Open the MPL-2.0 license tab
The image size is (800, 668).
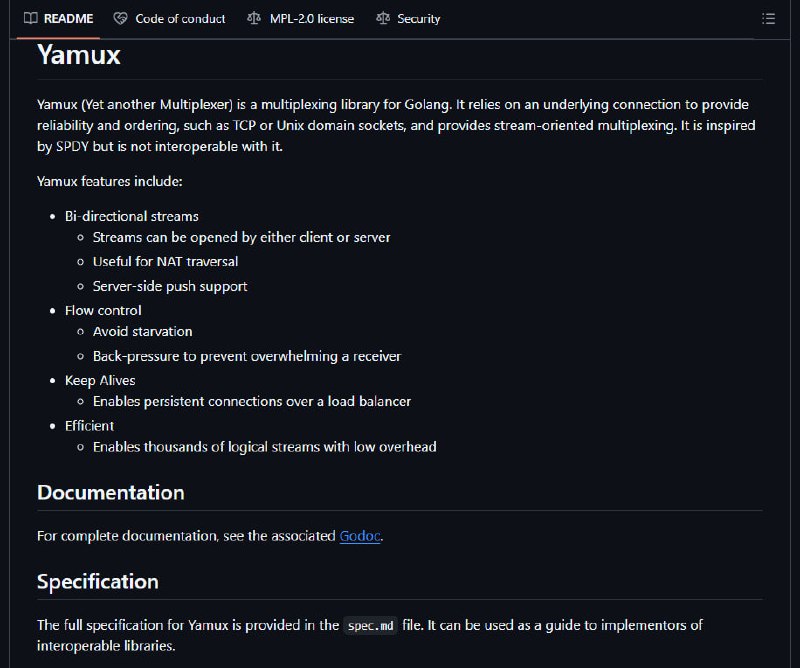click(301, 19)
